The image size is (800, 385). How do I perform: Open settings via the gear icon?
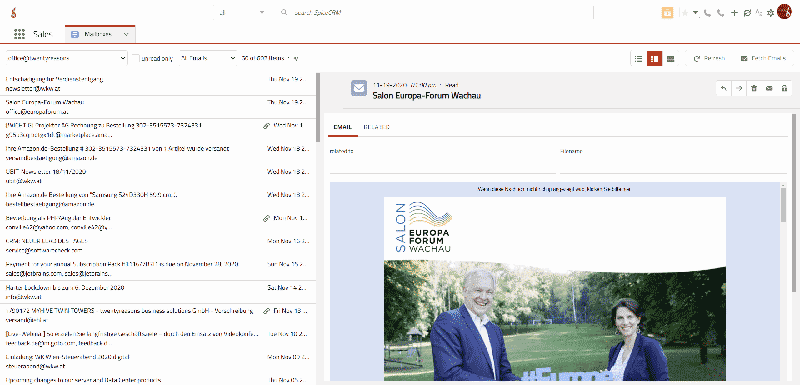(x=770, y=13)
